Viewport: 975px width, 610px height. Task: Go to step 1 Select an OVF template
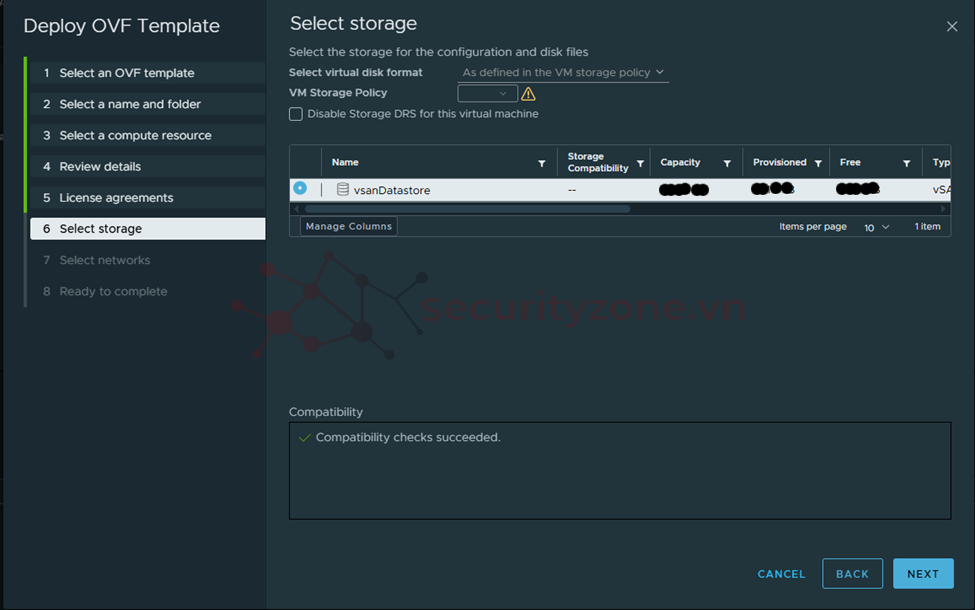coord(147,73)
